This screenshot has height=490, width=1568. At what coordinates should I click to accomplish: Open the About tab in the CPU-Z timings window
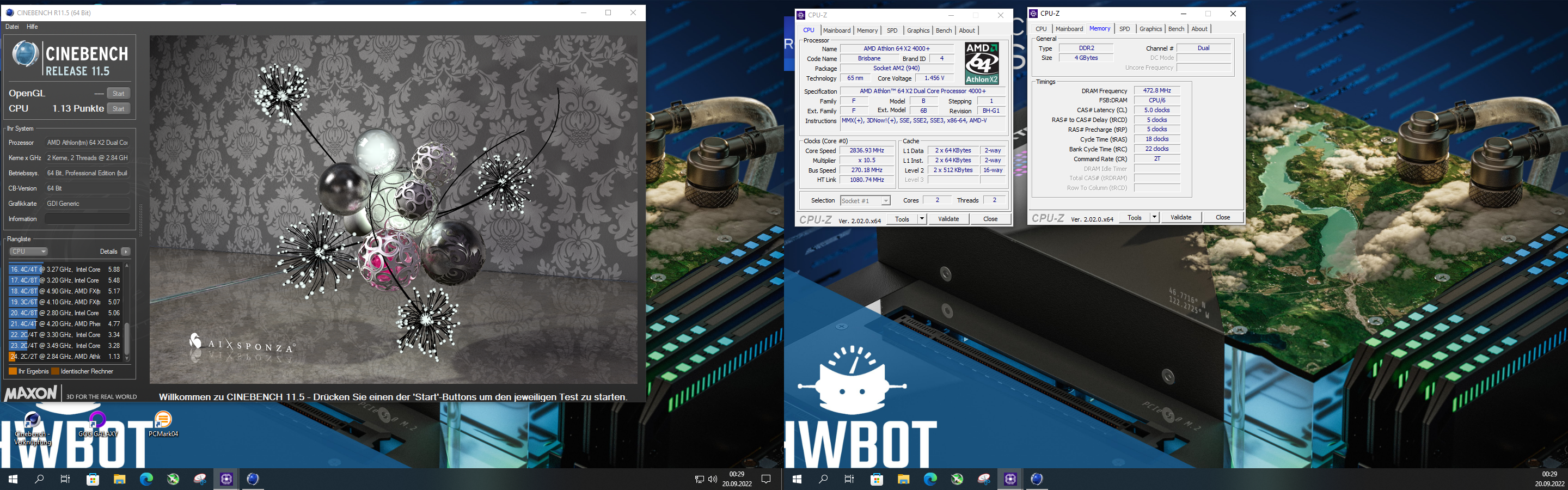point(1199,29)
